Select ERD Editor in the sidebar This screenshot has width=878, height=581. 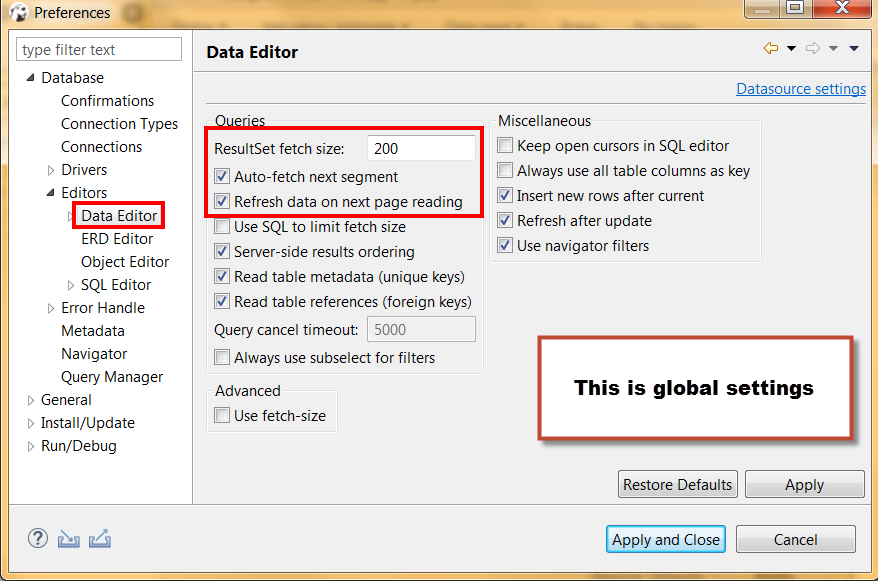coord(118,238)
